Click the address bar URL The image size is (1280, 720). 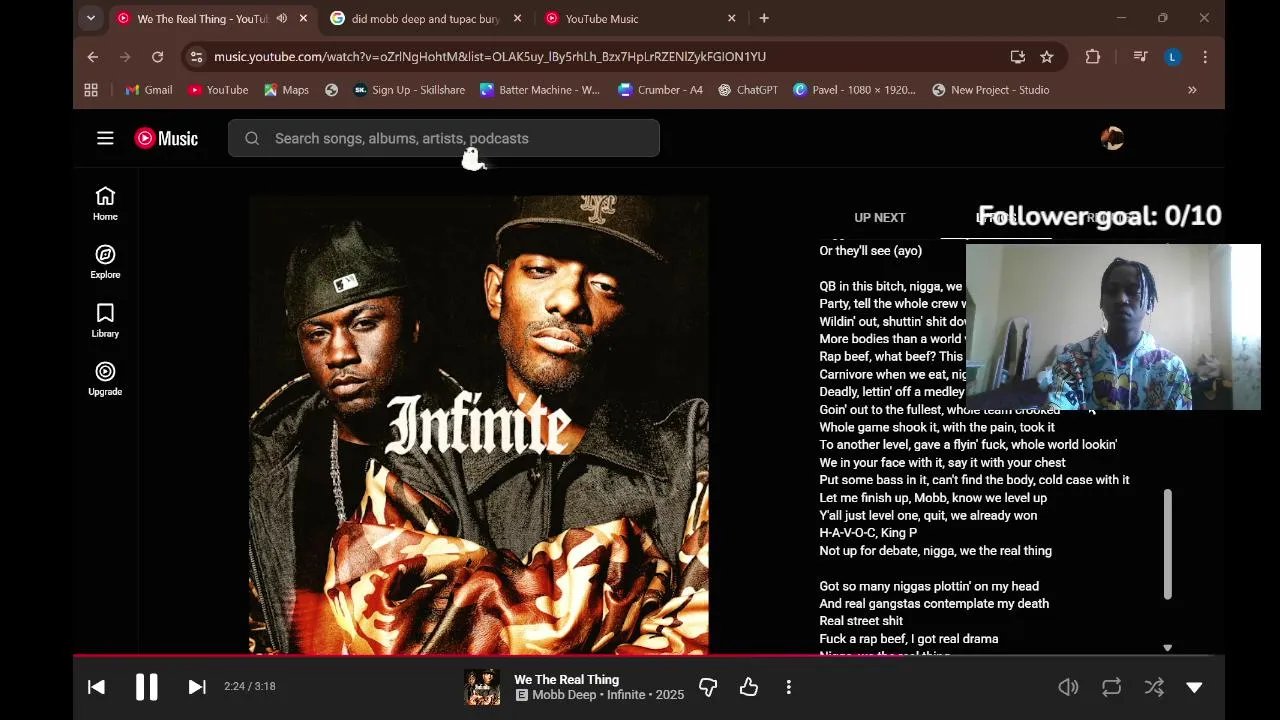[490, 57]
